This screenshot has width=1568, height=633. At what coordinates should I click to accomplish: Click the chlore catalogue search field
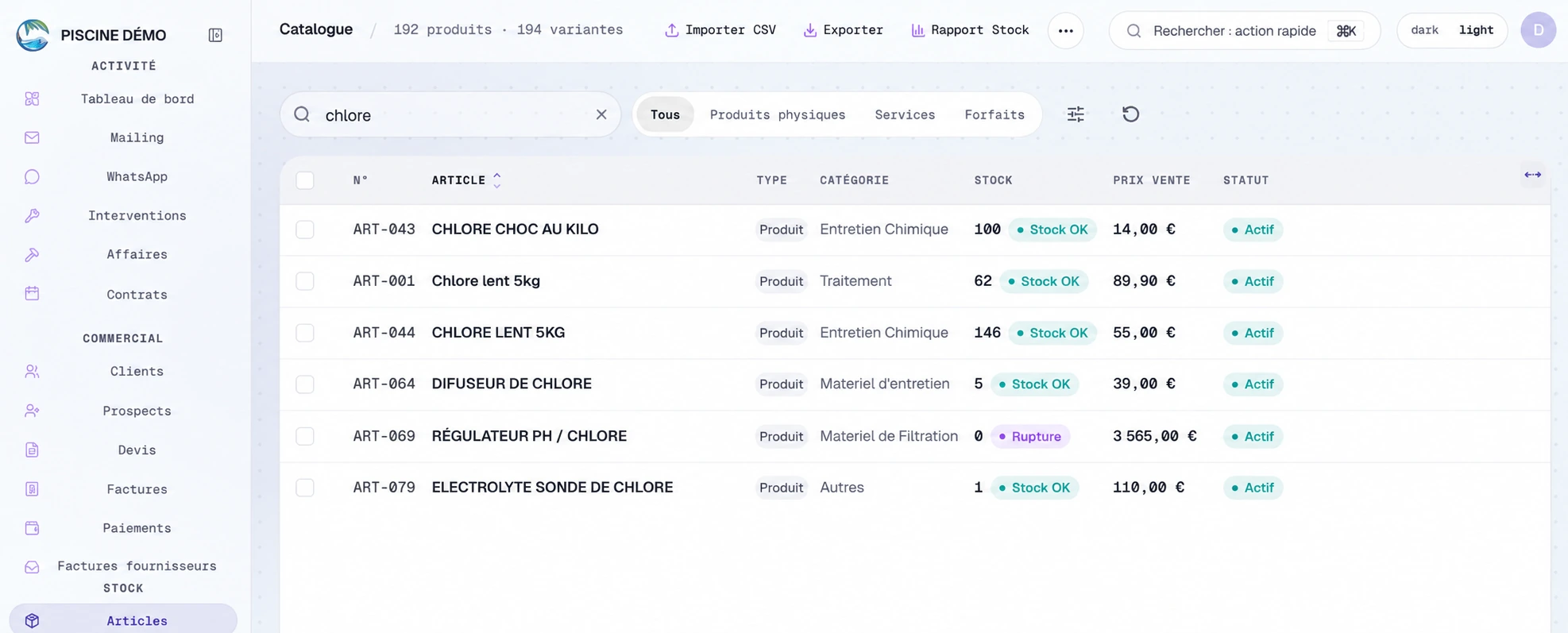click(x=450, y=114)
